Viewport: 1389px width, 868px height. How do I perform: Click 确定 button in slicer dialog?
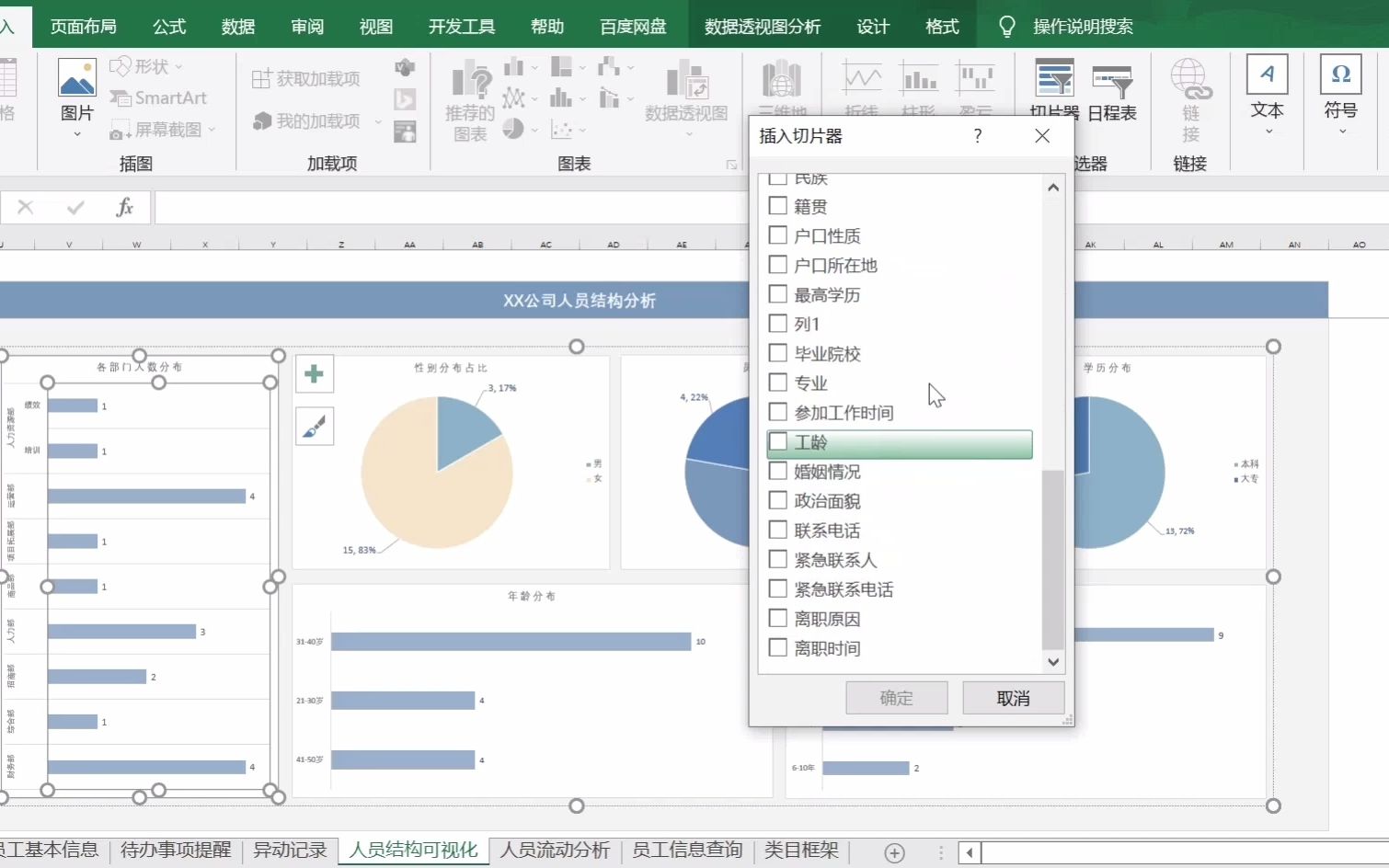[x=897, y=698]
